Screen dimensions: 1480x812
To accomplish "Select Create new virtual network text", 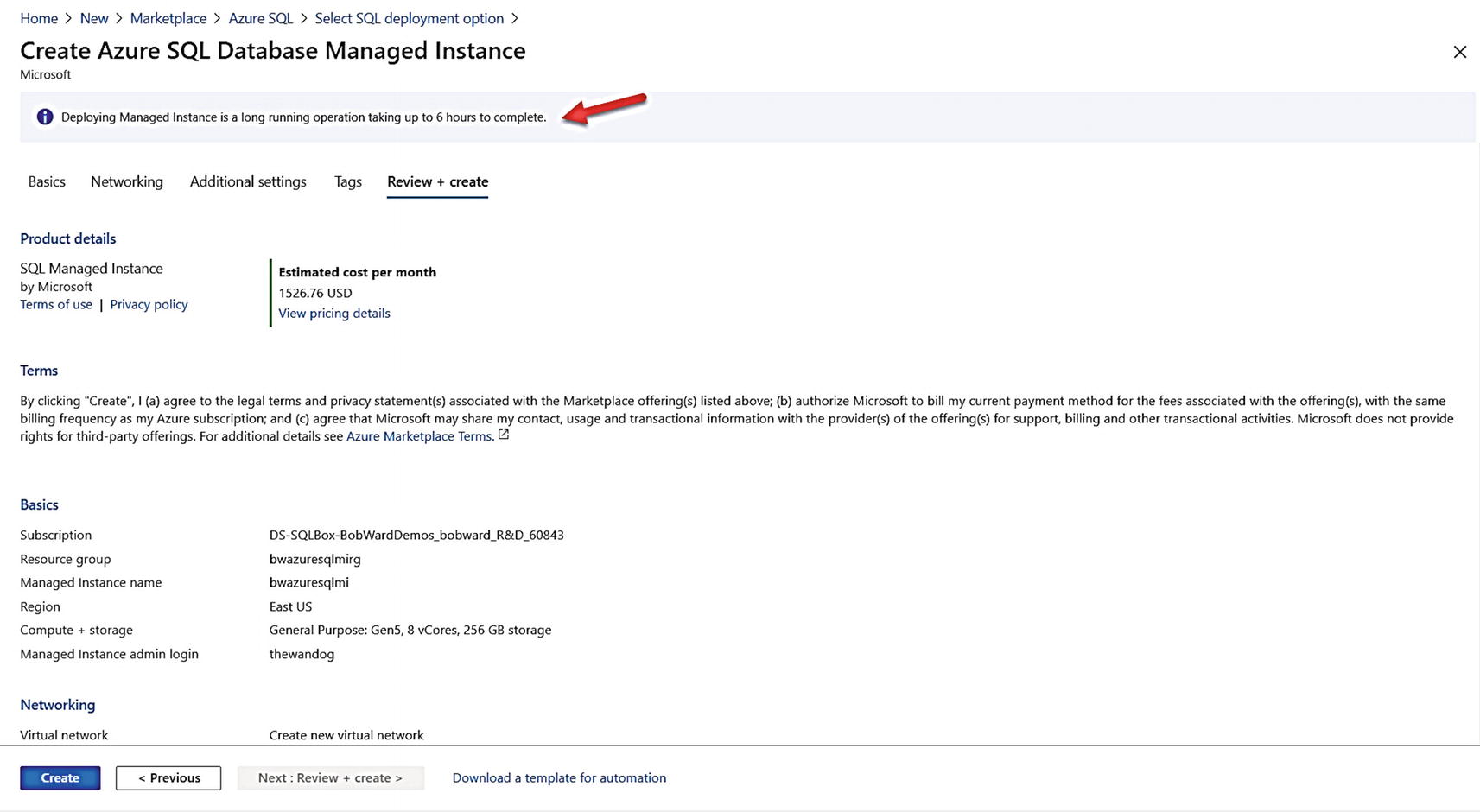I will point(346,735).
